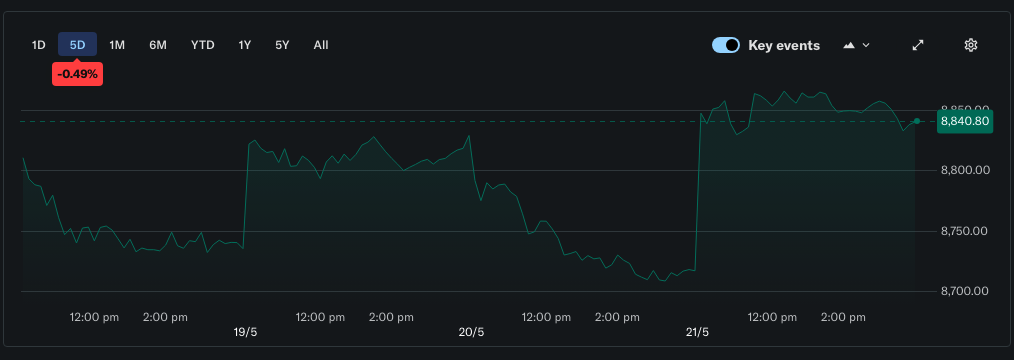Show the 5Y price history

(x=282, y=45)
